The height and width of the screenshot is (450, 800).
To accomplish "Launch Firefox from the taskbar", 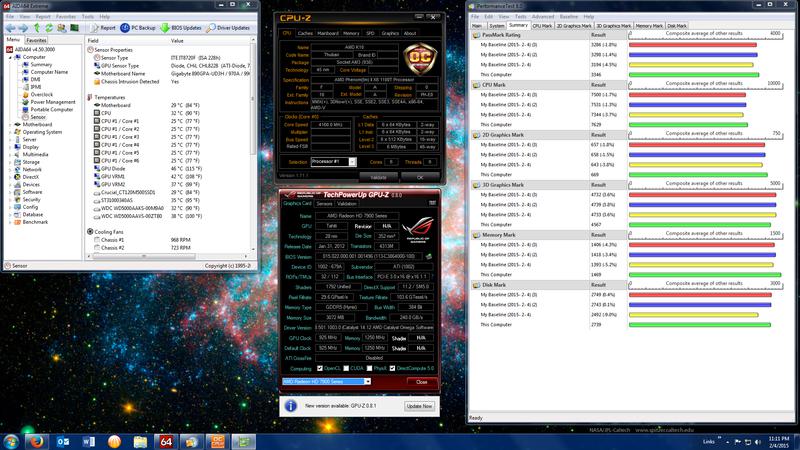I will (x=37, y=441).
